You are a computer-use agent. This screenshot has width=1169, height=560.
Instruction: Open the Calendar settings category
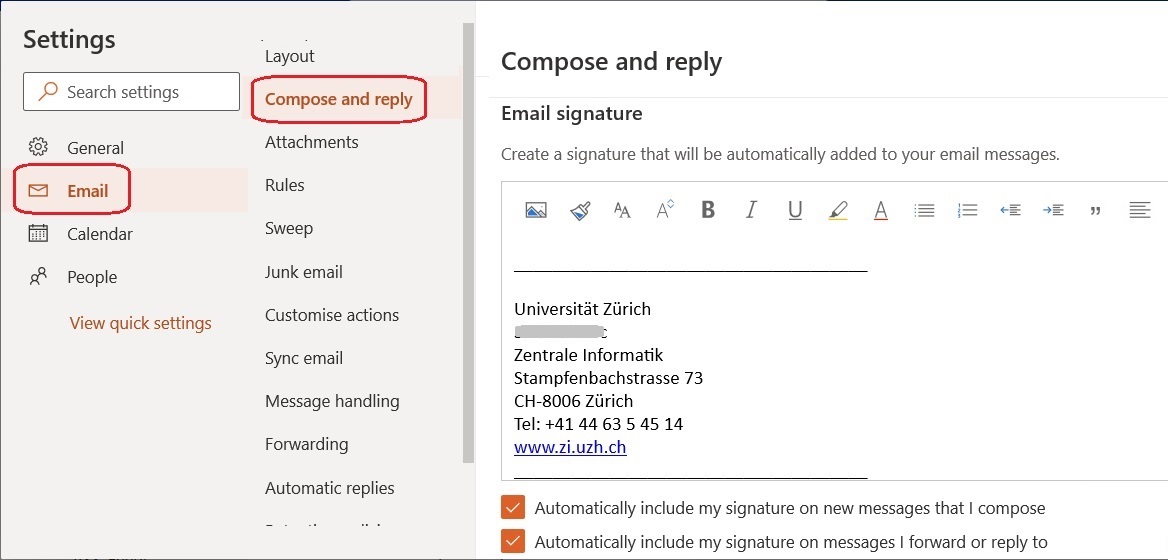click(99, 234)
